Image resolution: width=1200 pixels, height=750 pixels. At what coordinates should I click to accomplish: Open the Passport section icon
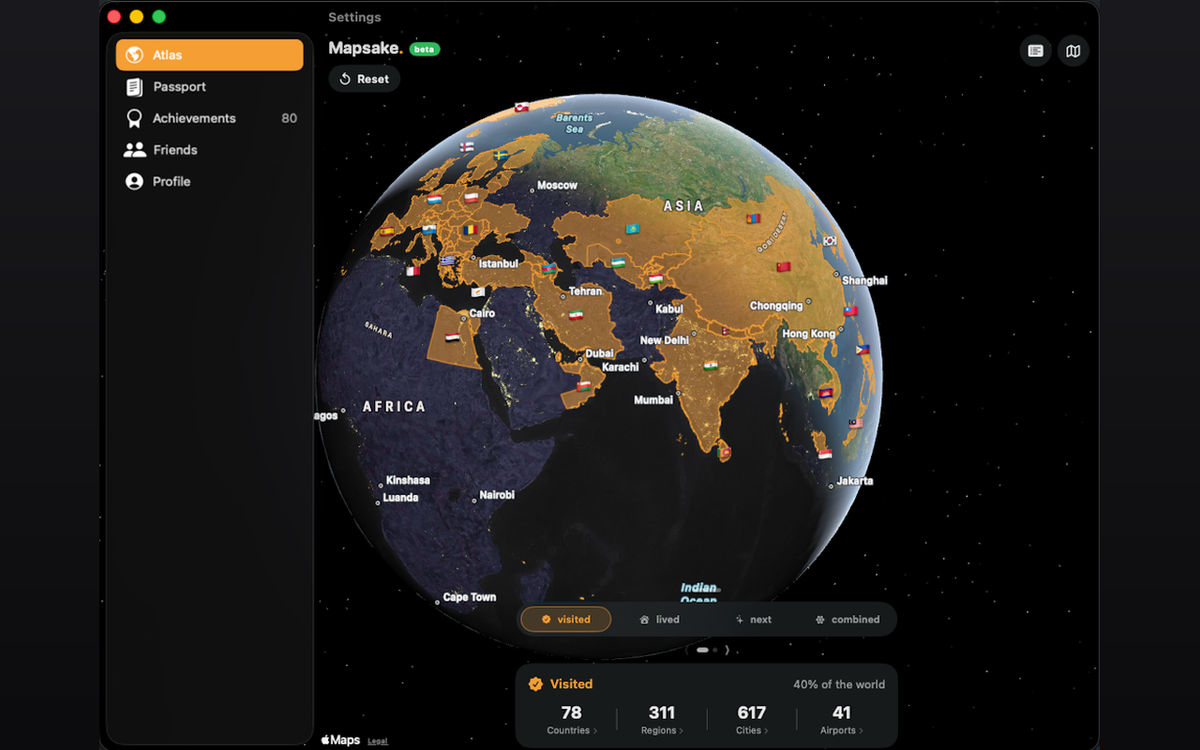pyautogui.click(x=134, y=87)
